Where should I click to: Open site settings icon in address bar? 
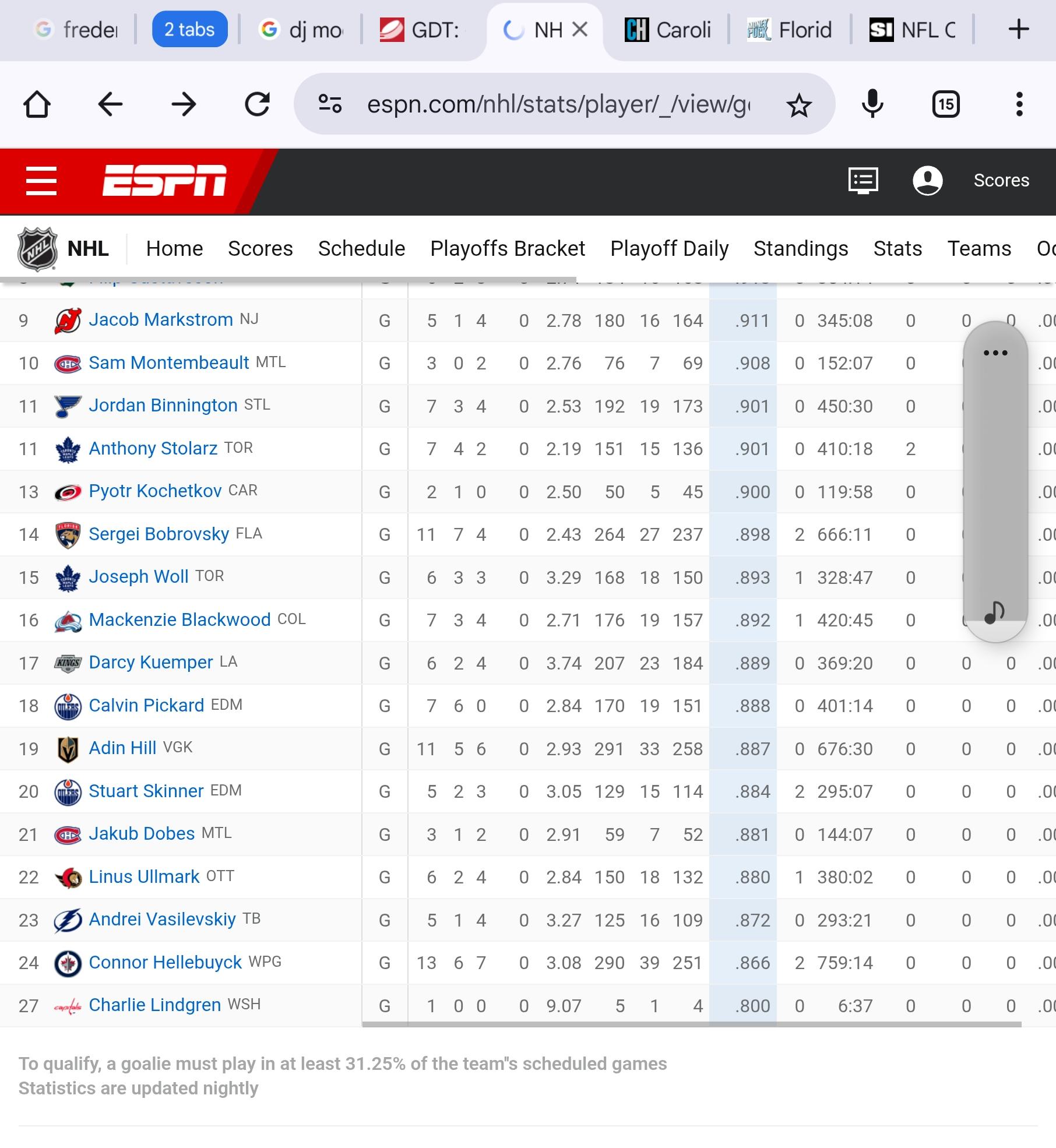pyautogui.click(x=330, y=104)
